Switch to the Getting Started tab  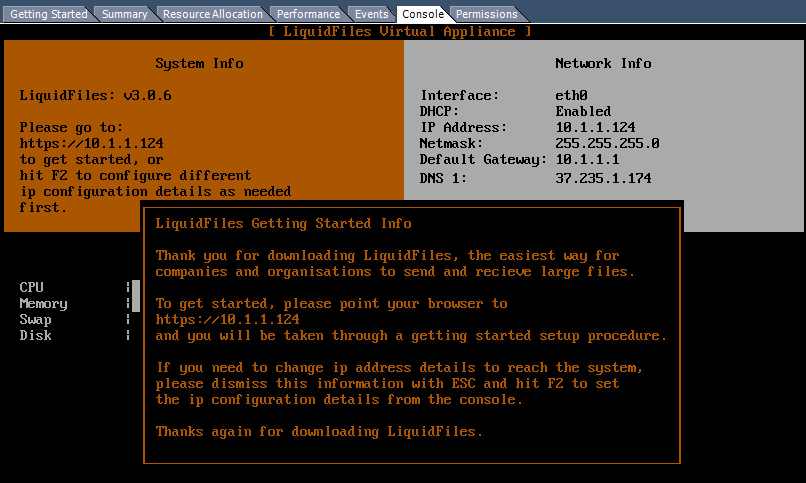click(48, 14)
